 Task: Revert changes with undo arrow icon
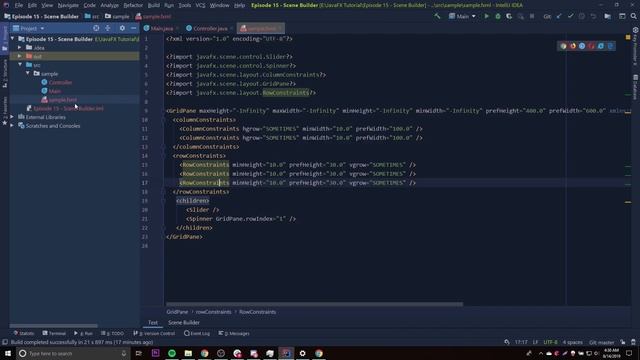[x=593, y=16]
